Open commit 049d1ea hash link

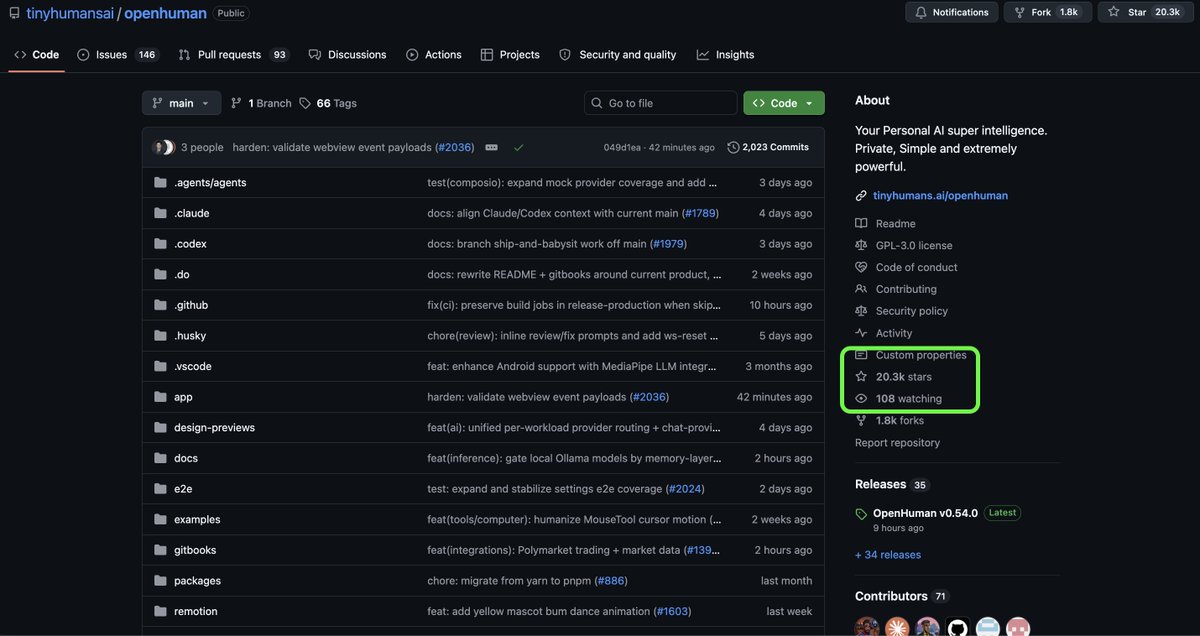[622, 148]
